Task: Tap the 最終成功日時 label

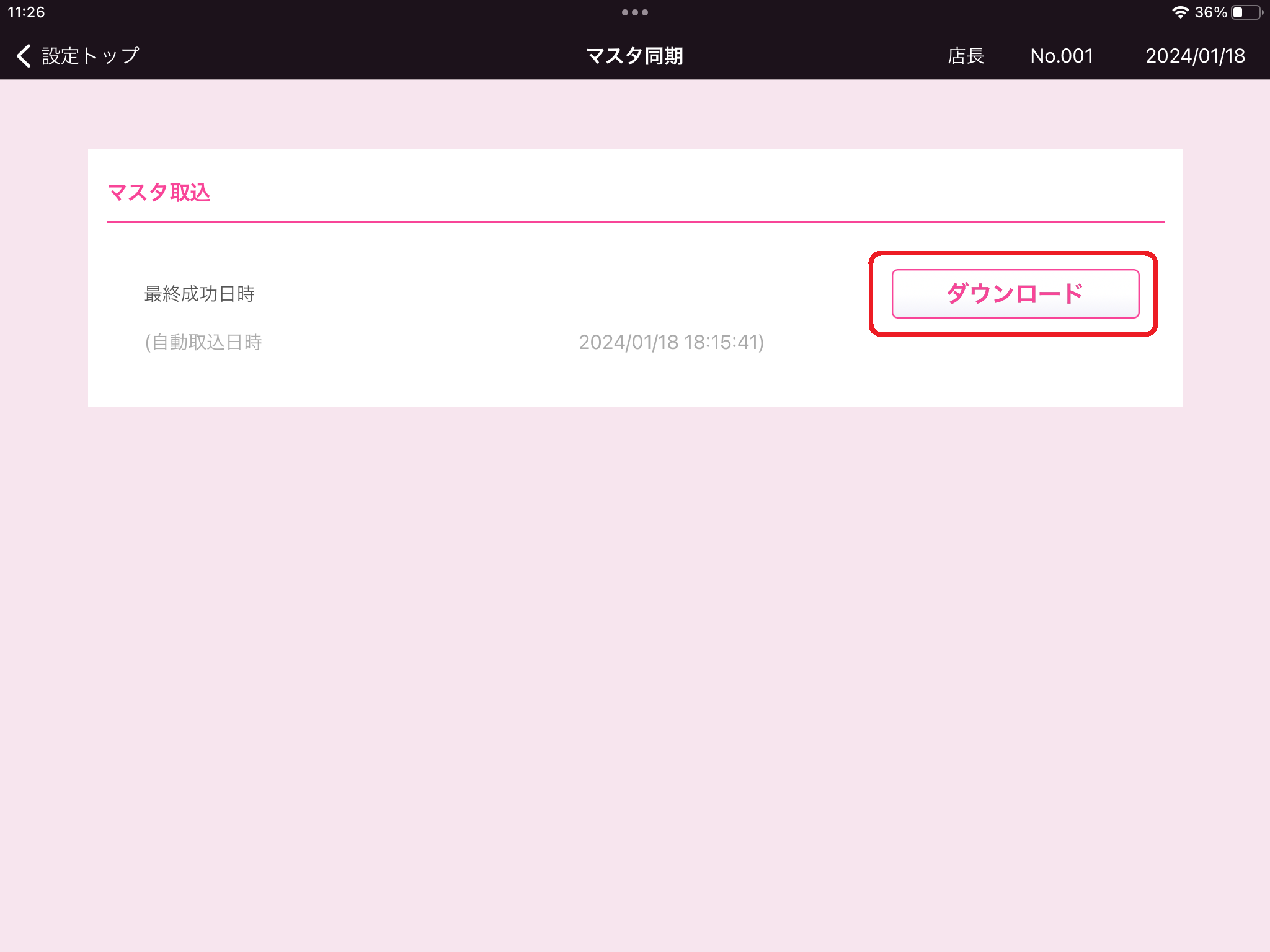Action: (x=199, y=294)
